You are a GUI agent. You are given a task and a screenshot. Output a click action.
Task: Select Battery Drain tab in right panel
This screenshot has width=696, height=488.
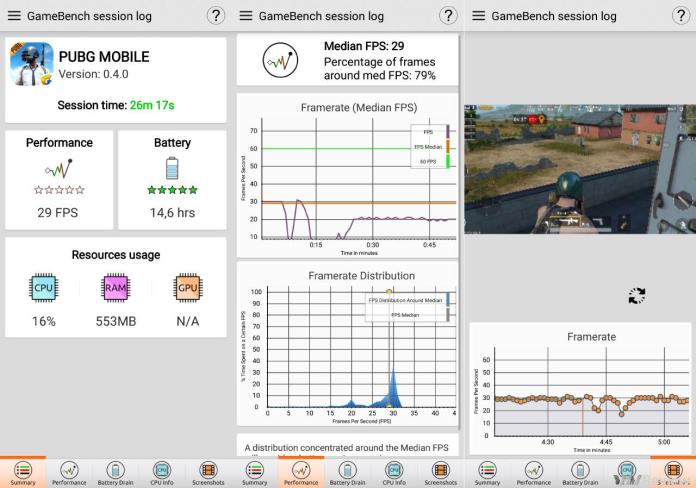tap(580, 473)
